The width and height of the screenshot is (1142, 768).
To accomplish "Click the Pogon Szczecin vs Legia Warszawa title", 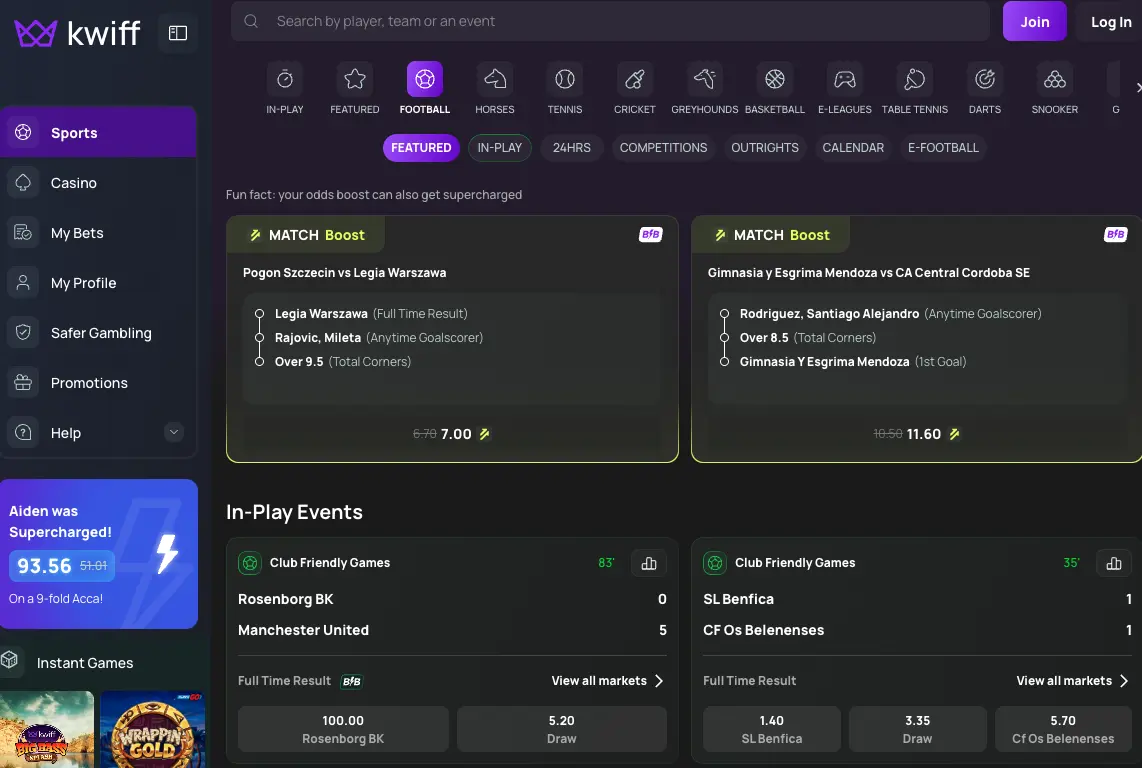I will point(344,273).
